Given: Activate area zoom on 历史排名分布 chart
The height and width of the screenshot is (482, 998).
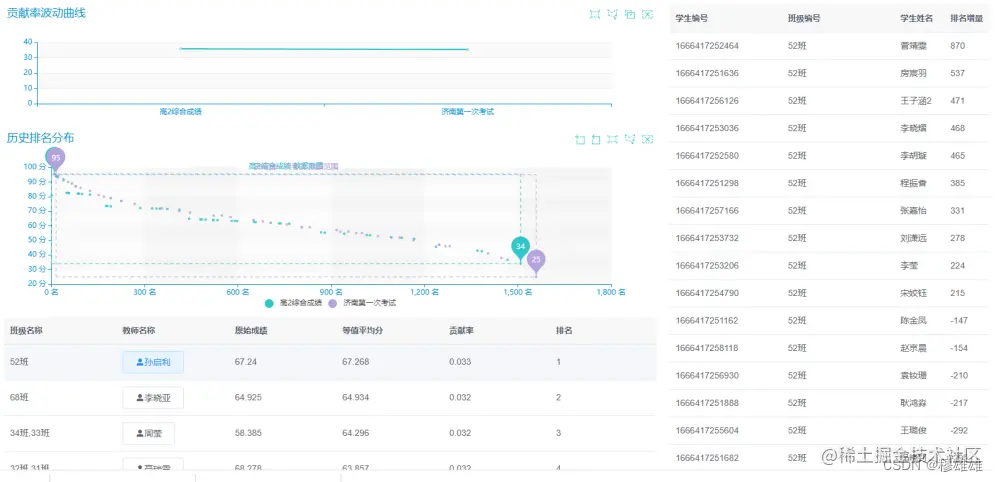Looking at the screenshot, I should tap(580, 139).
